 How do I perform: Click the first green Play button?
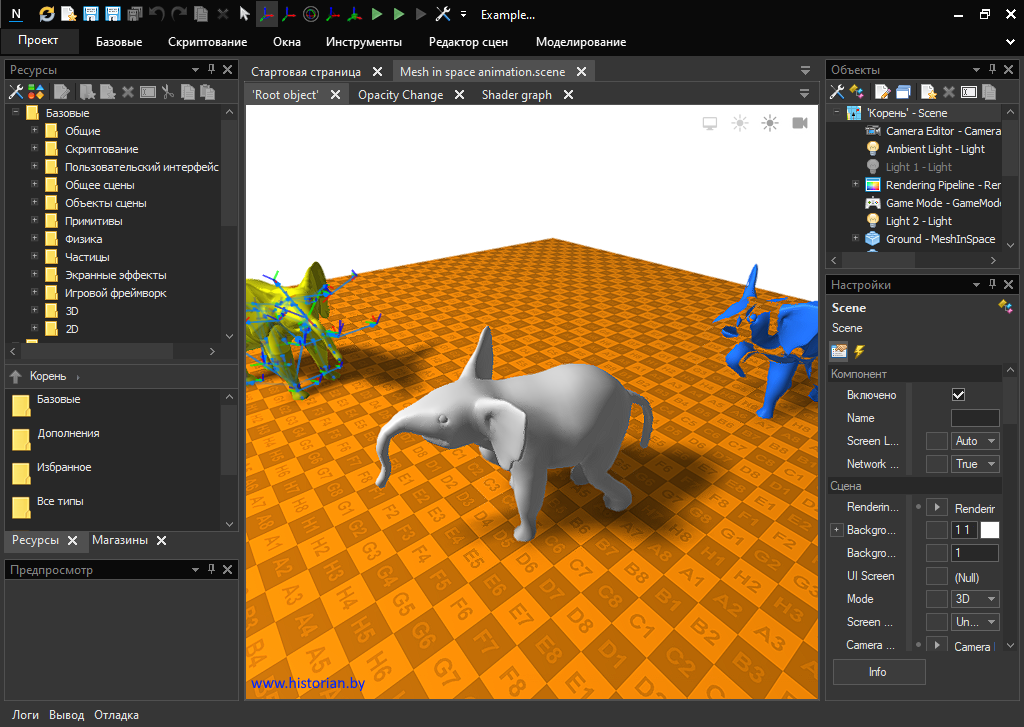click(x=377, y=14)
